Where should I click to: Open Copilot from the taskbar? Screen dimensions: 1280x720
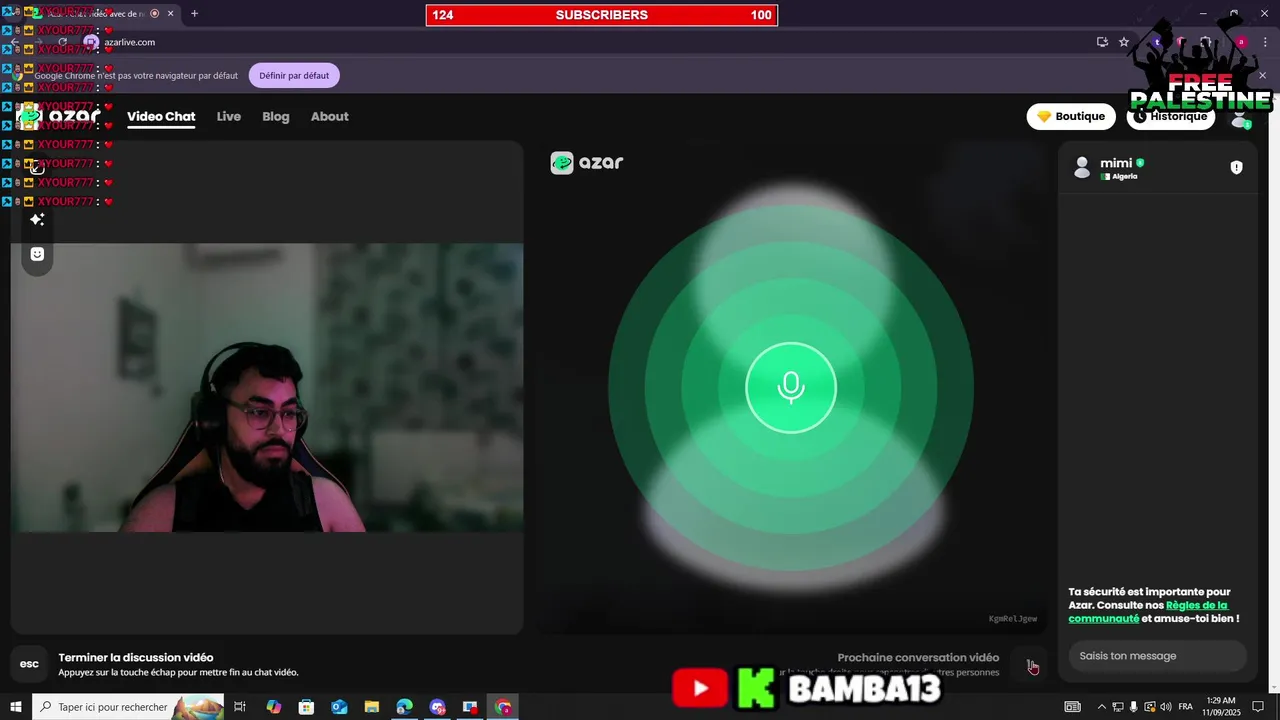point(274,707)
